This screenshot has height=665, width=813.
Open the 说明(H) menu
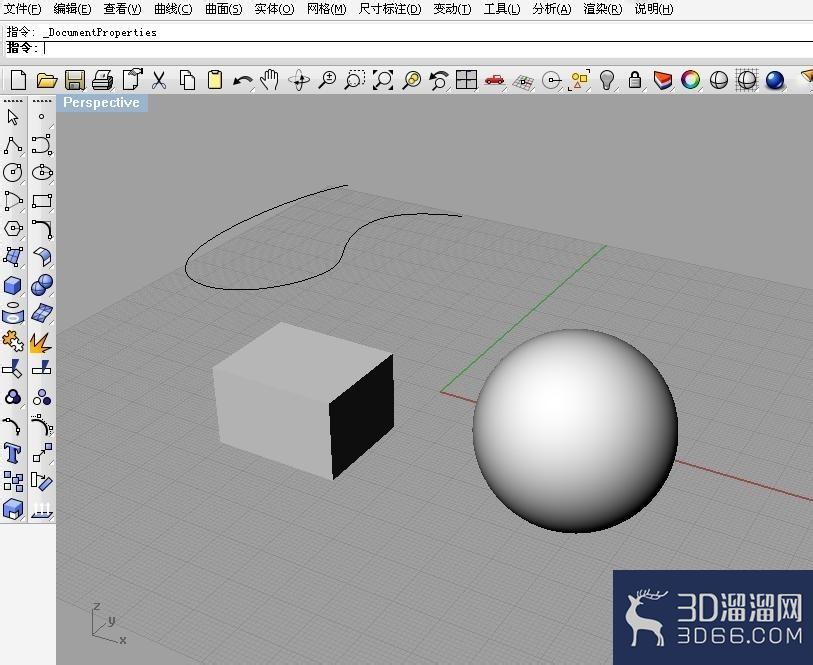coord(654,9)
